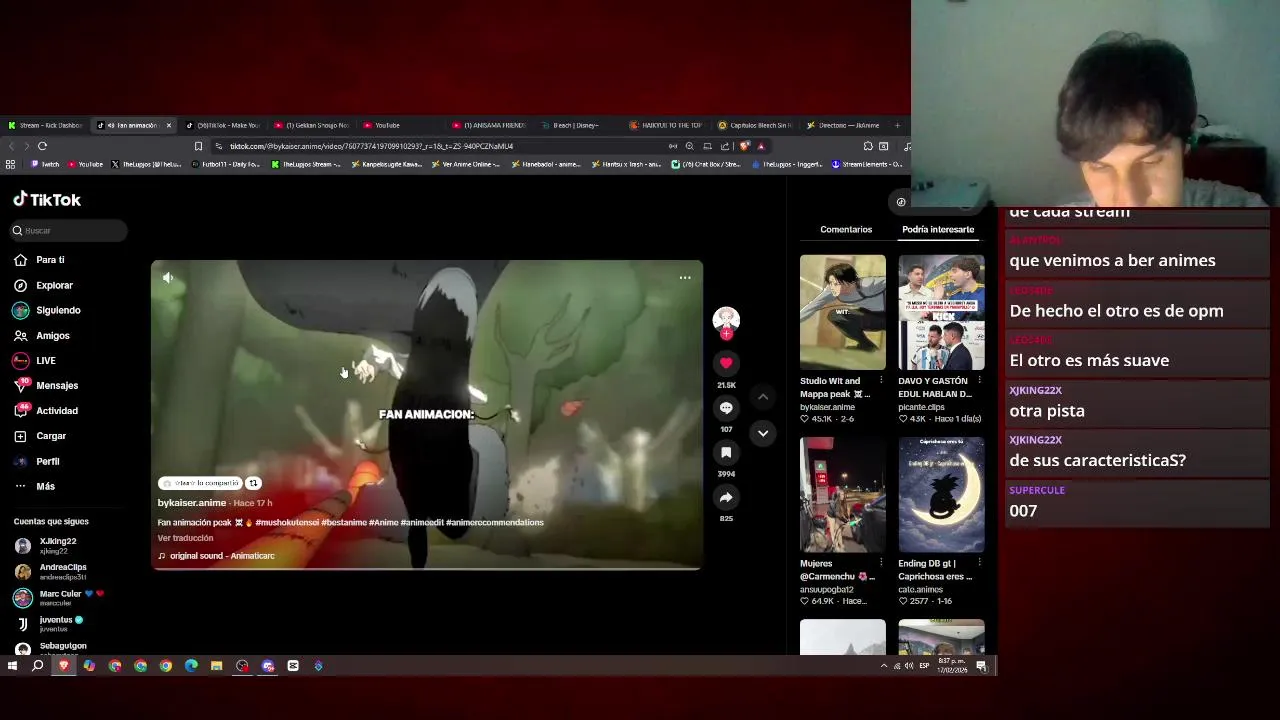Open Microsoft Edge from taskbar
Image resolution: width=1280 pixels, height=720 pixels.
191,666
